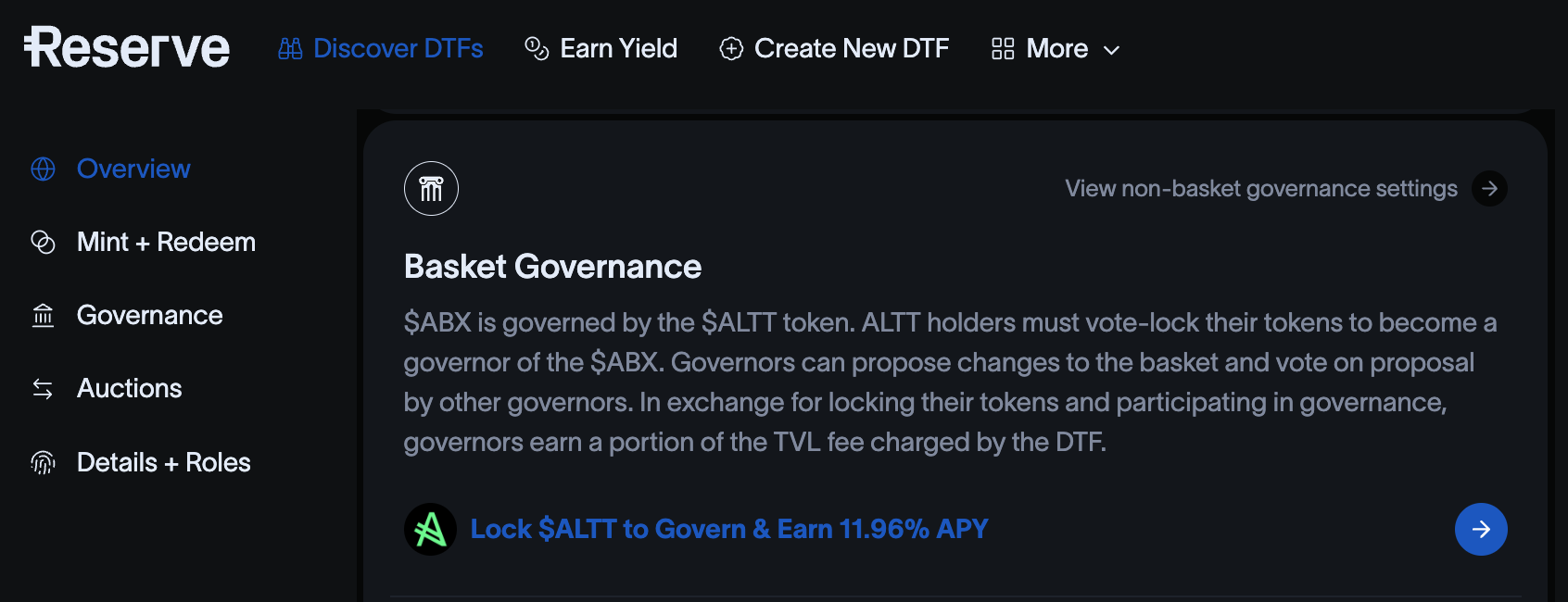Click the Overview globe icon

[x=44, y=169]
